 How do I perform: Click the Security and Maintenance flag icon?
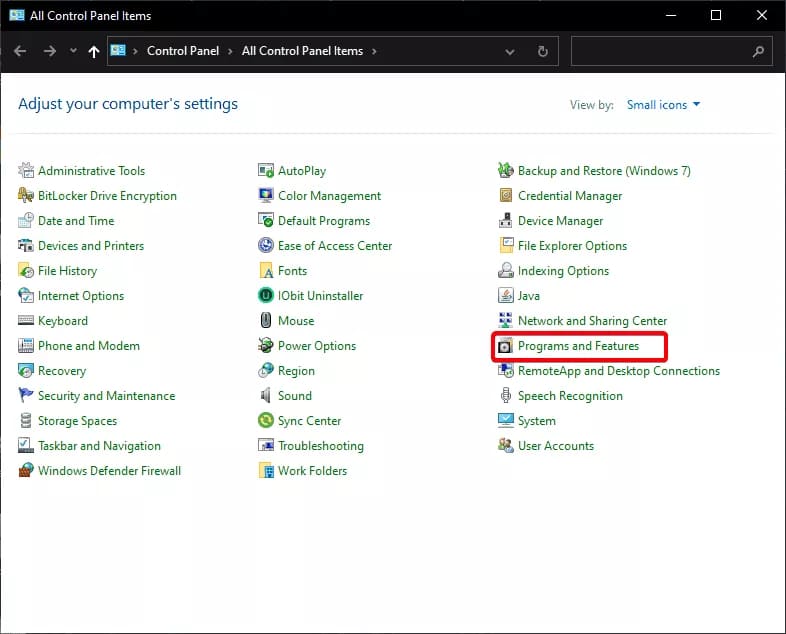click(26, 395)
